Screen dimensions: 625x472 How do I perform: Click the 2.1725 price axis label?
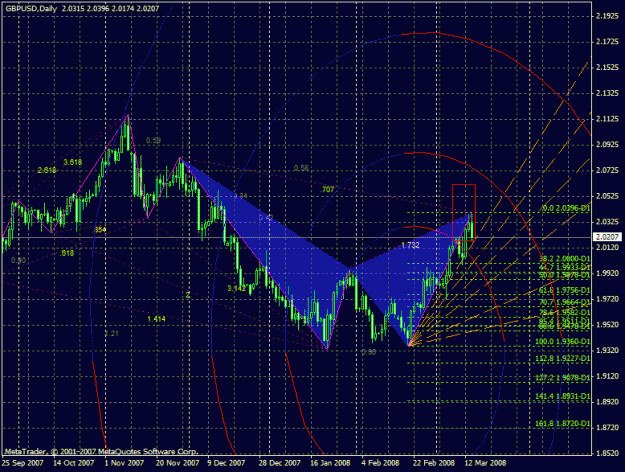tap(607, 42)
